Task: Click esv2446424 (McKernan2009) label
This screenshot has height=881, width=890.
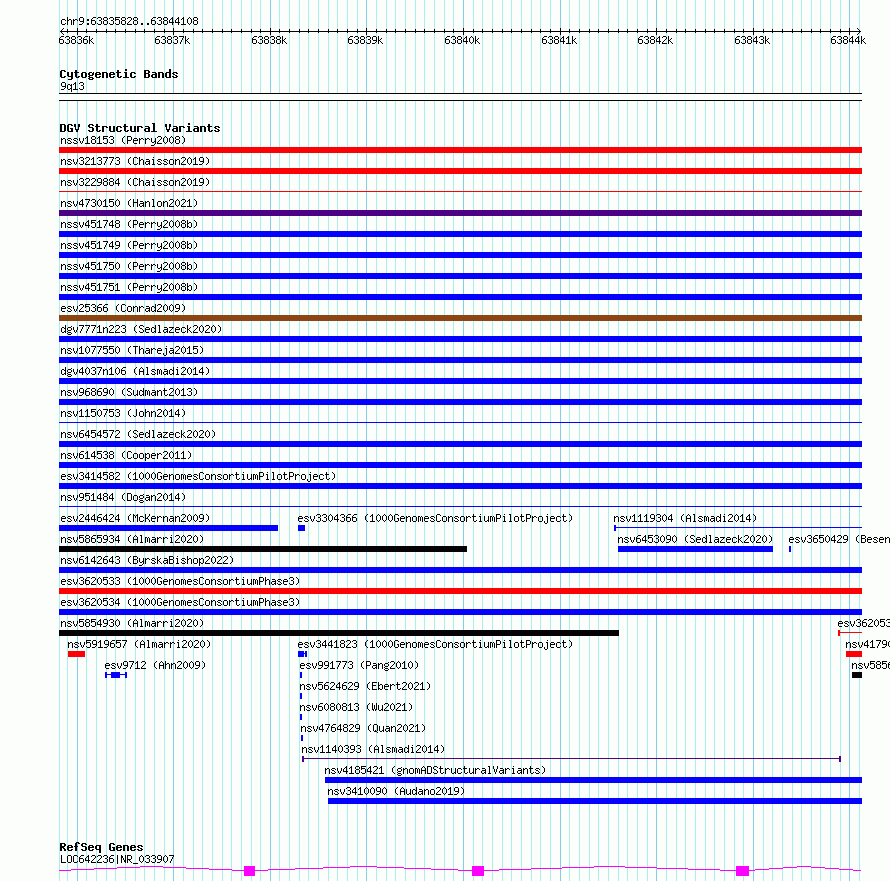Action: (x=135, y=518)
